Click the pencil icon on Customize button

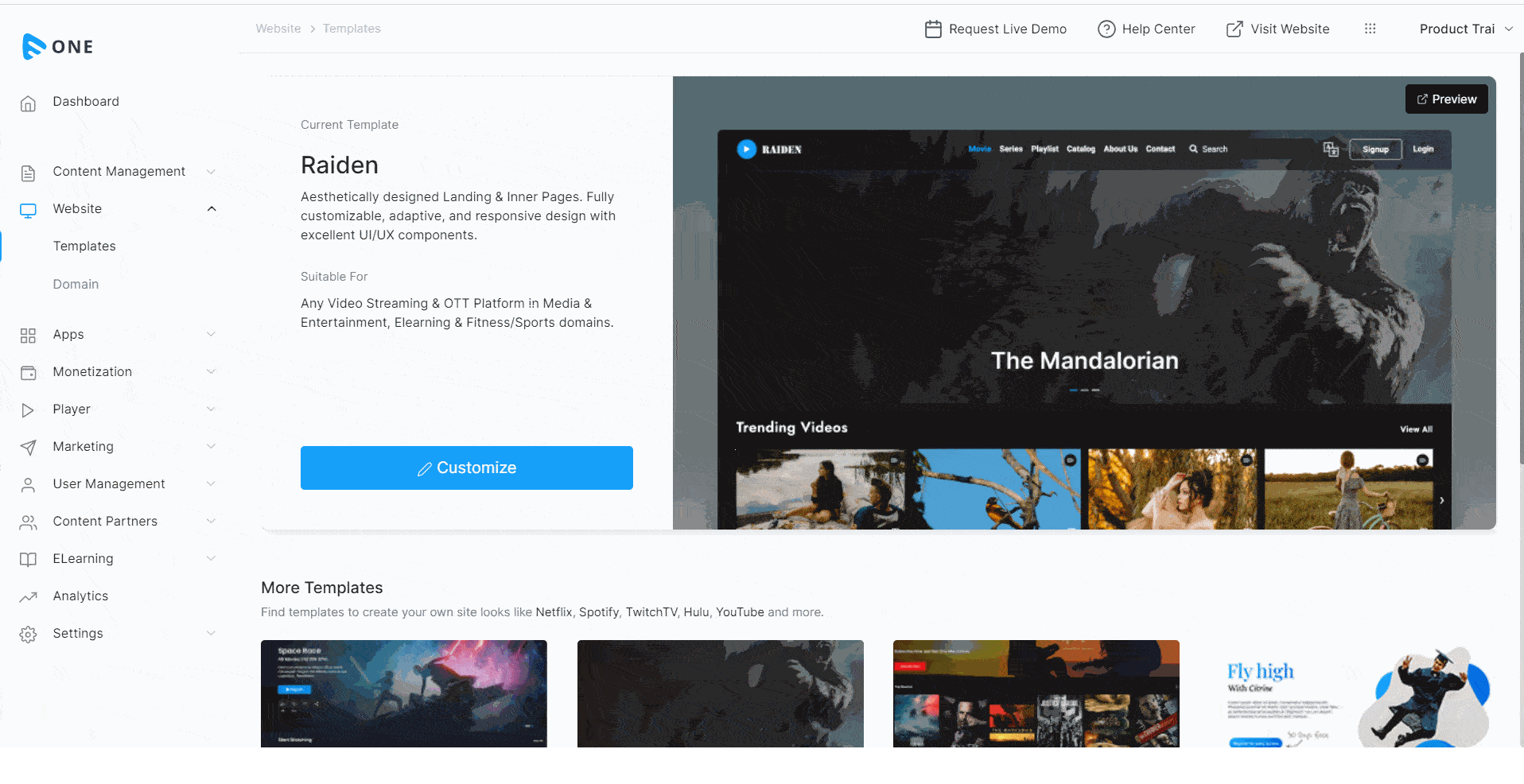pos(425,469)
